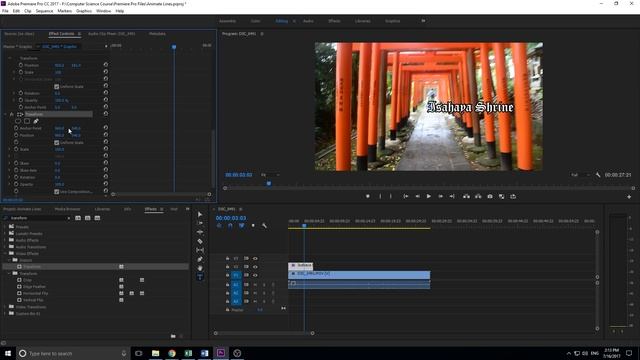Collapse the Video Effects folder
This screenshot has height=360, width=640.
5,253
